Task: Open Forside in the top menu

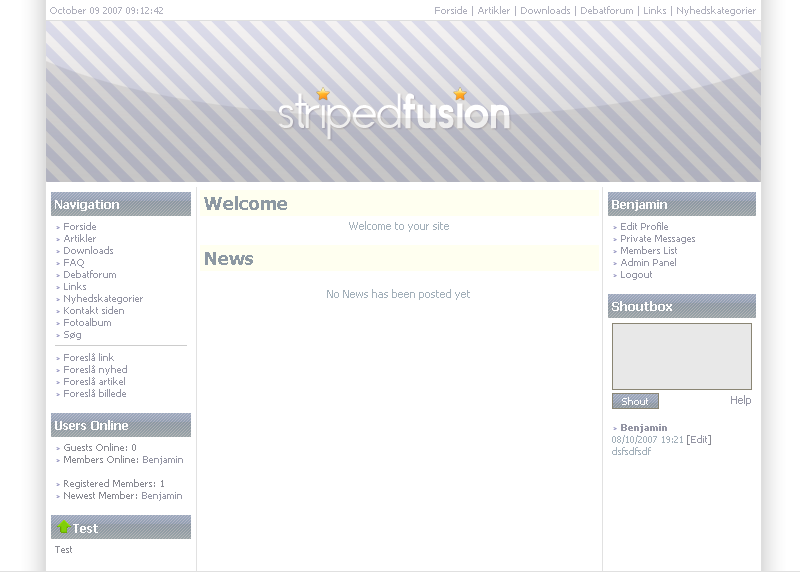Action: (451, 11)
